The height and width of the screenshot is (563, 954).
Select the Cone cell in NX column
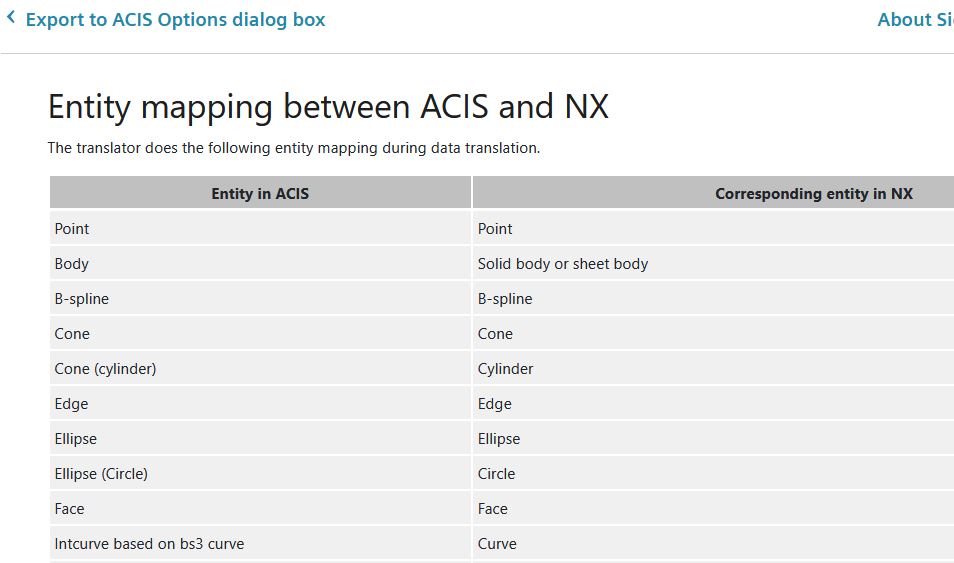point(713,334)
